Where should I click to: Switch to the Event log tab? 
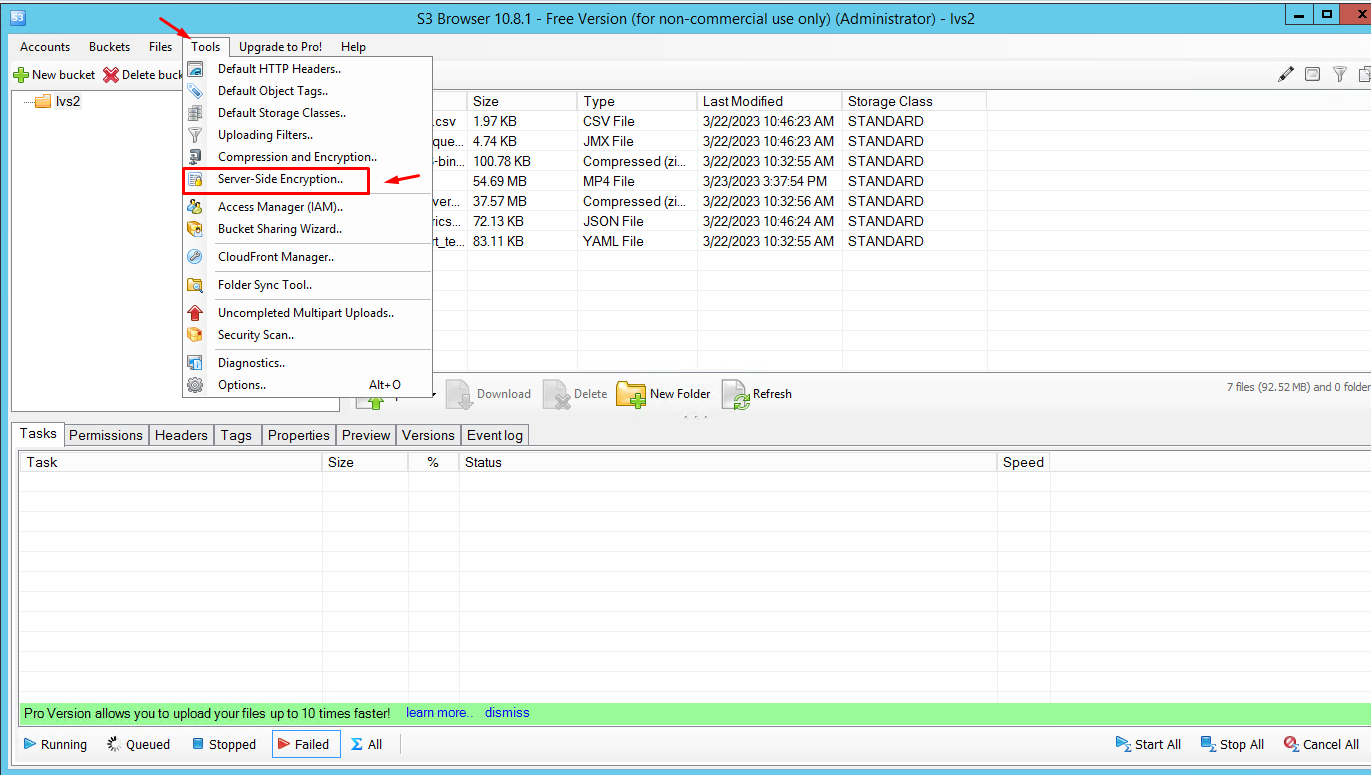495,435
